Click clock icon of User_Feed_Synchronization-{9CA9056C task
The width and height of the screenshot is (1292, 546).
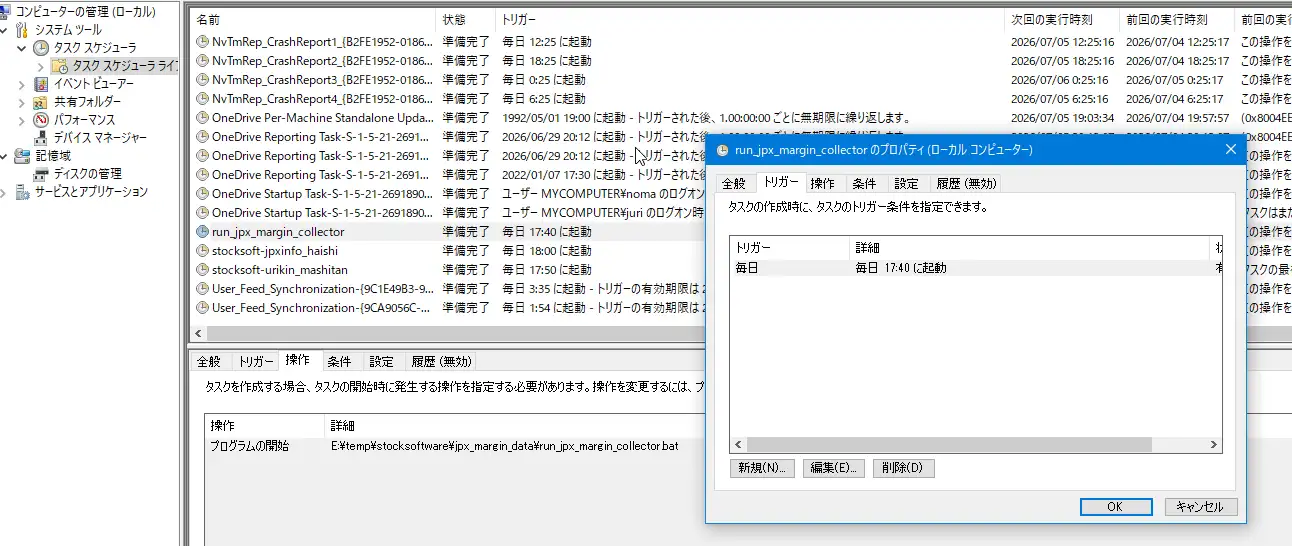point(203,308)
